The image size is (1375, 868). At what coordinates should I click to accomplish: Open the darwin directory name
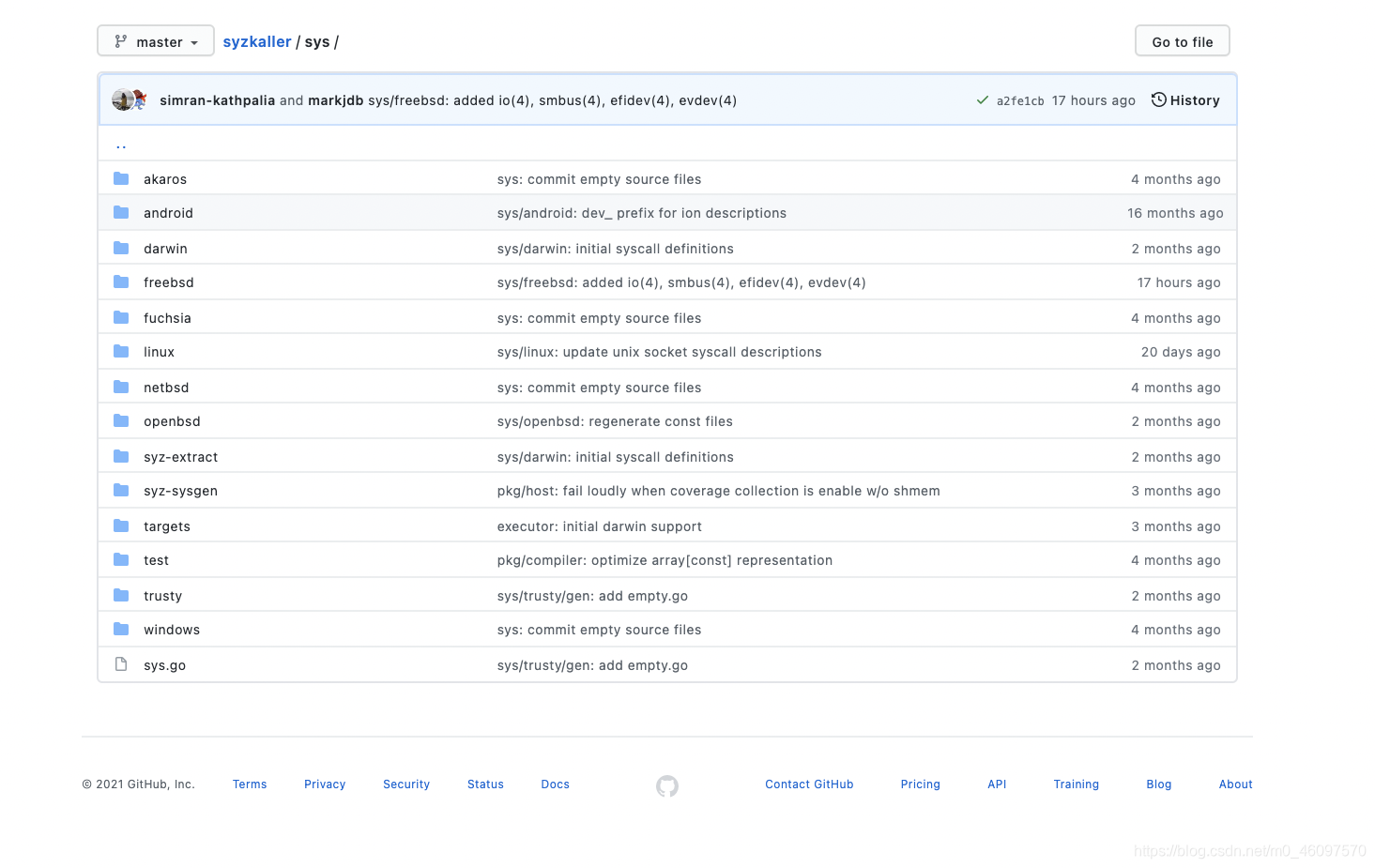[x=165, y=249]
